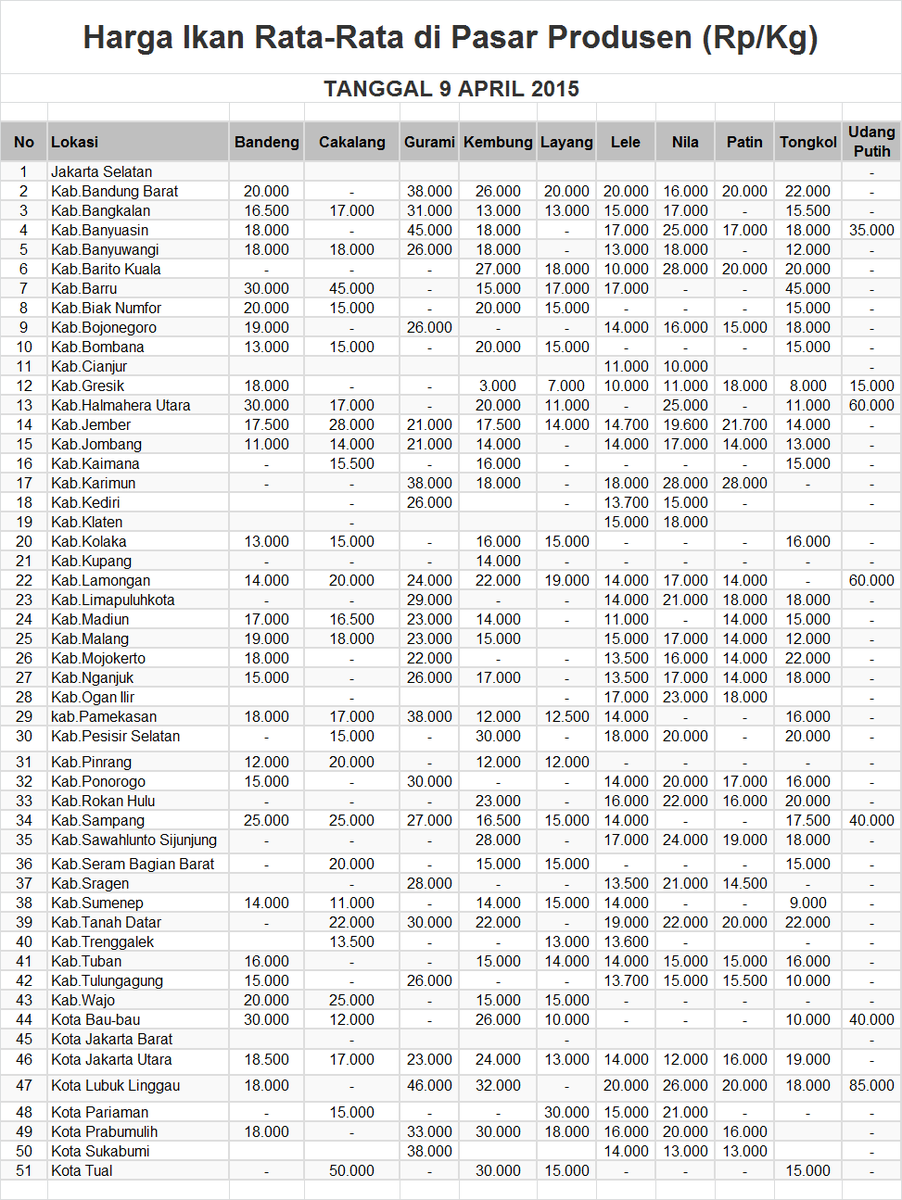Select Patin price 14.500 in Kab.Sragen row
The height and width of the screenshot is (1200, 902).
[745, 884]
